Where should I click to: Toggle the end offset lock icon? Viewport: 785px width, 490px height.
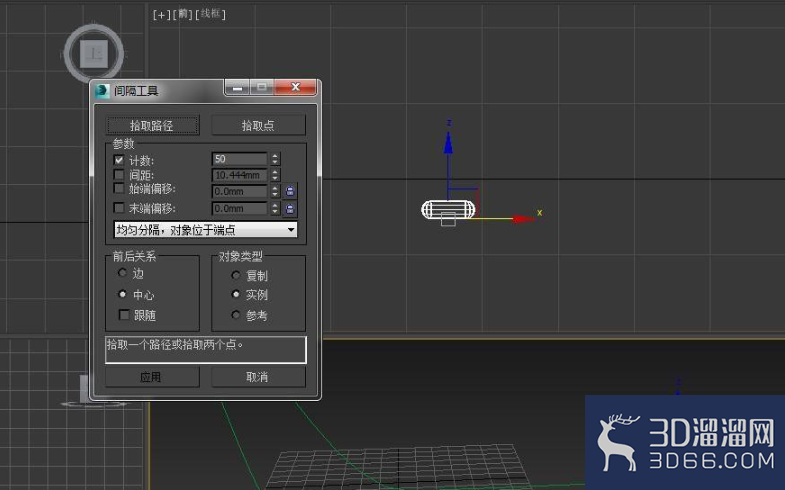click(x=290, y=209)
